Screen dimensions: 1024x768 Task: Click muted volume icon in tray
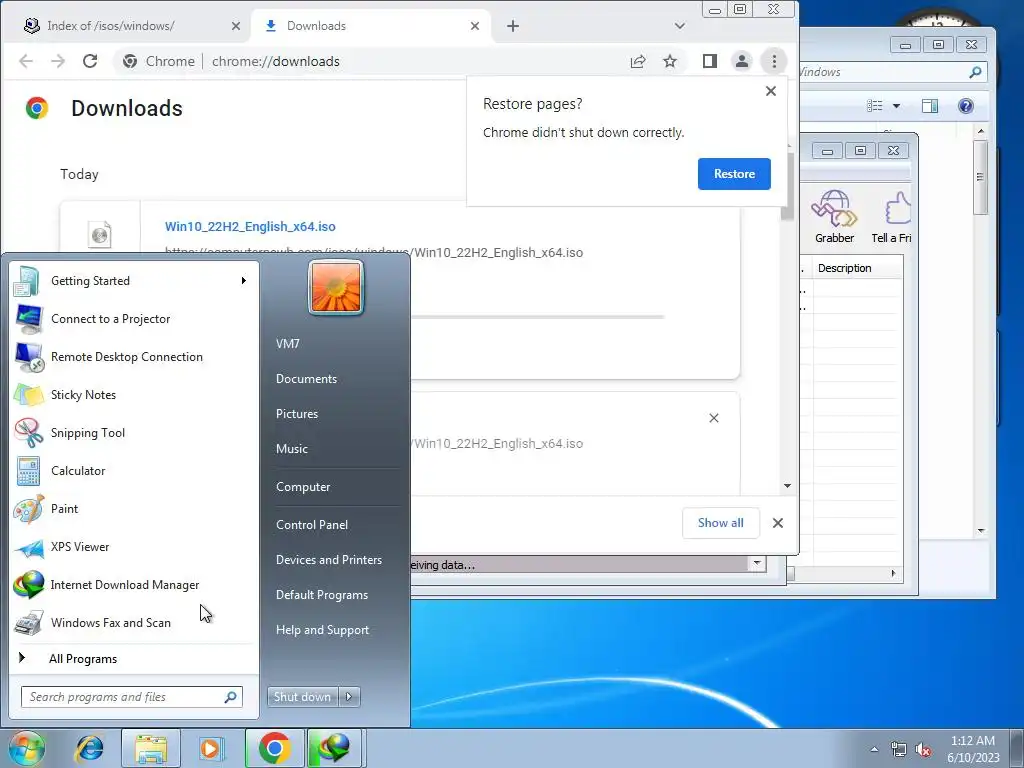(x=923, y=750)
